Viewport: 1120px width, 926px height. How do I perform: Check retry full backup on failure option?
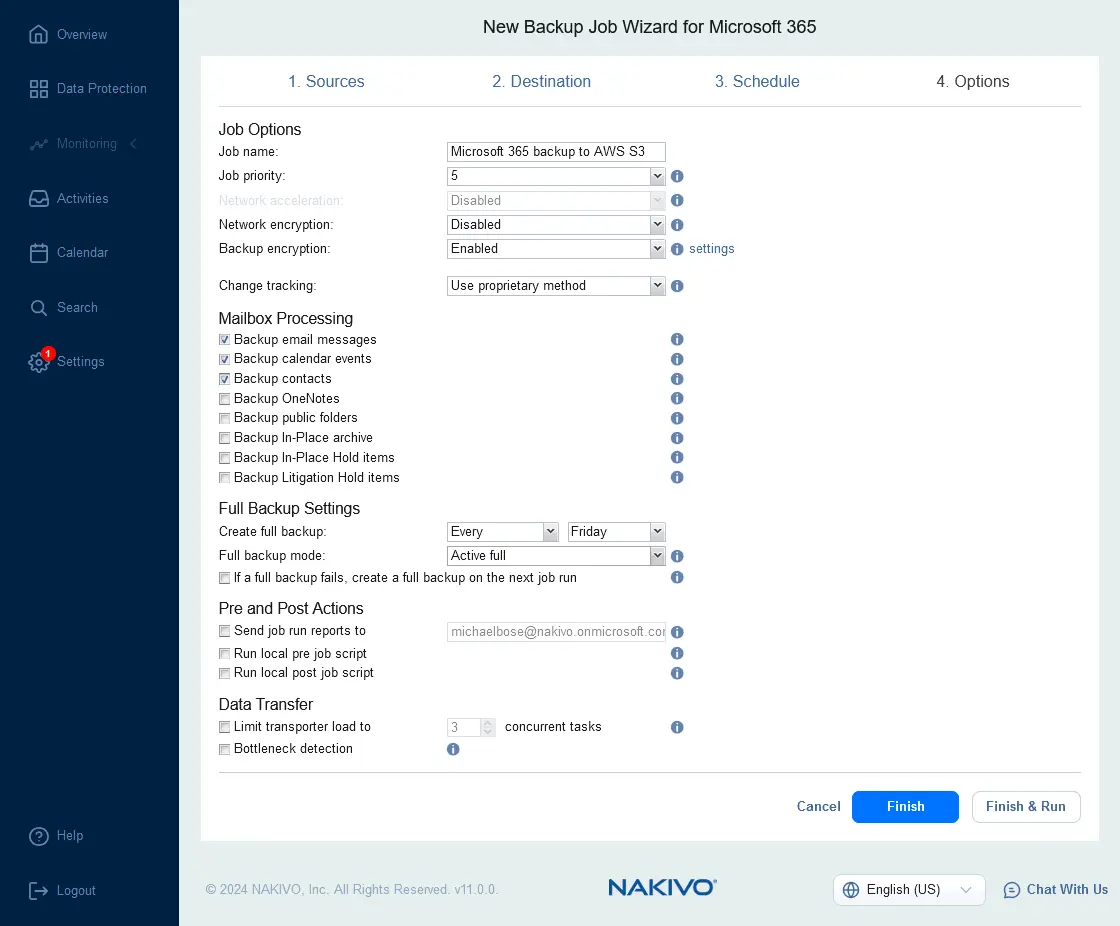tap(224, 578)
